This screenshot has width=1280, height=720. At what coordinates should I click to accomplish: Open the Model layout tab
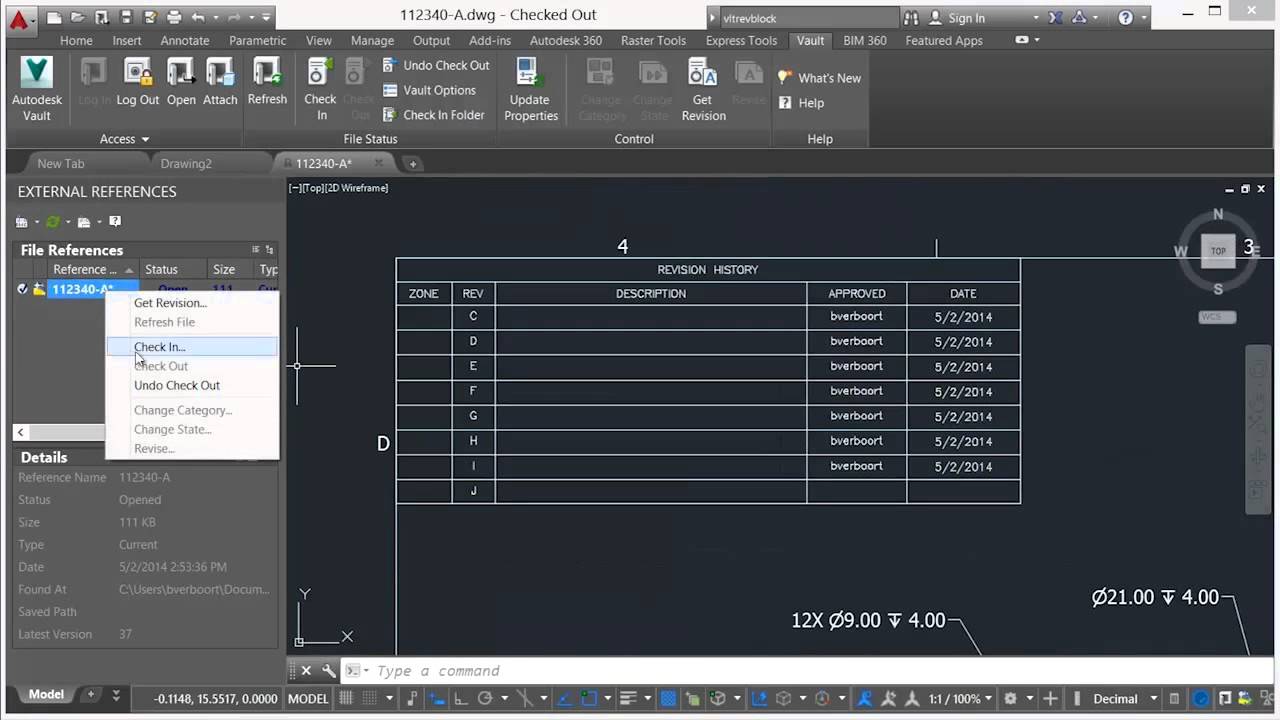point(46,695)
